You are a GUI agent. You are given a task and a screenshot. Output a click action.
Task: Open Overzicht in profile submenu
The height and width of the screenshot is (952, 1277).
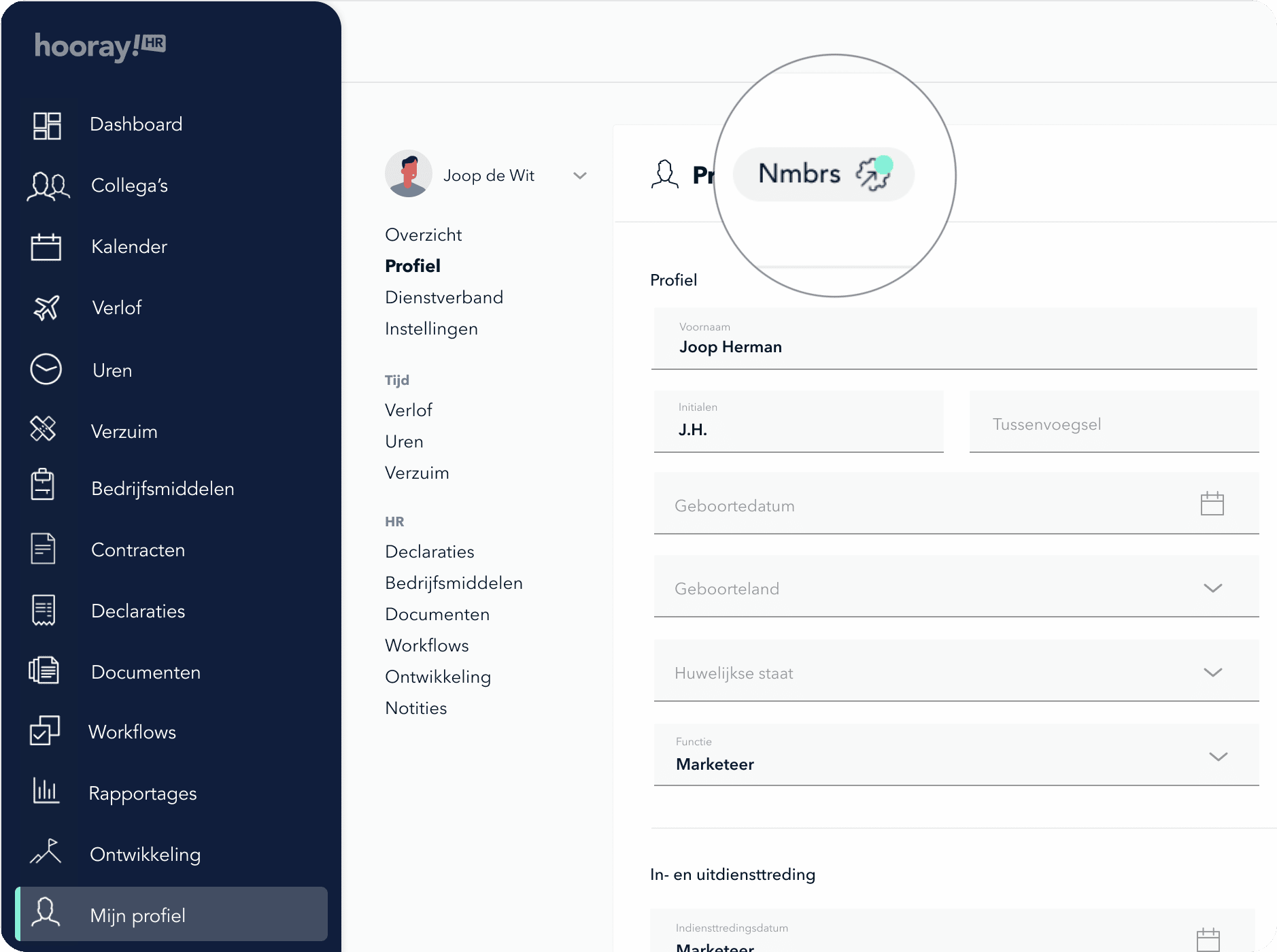tap(424, 235)
